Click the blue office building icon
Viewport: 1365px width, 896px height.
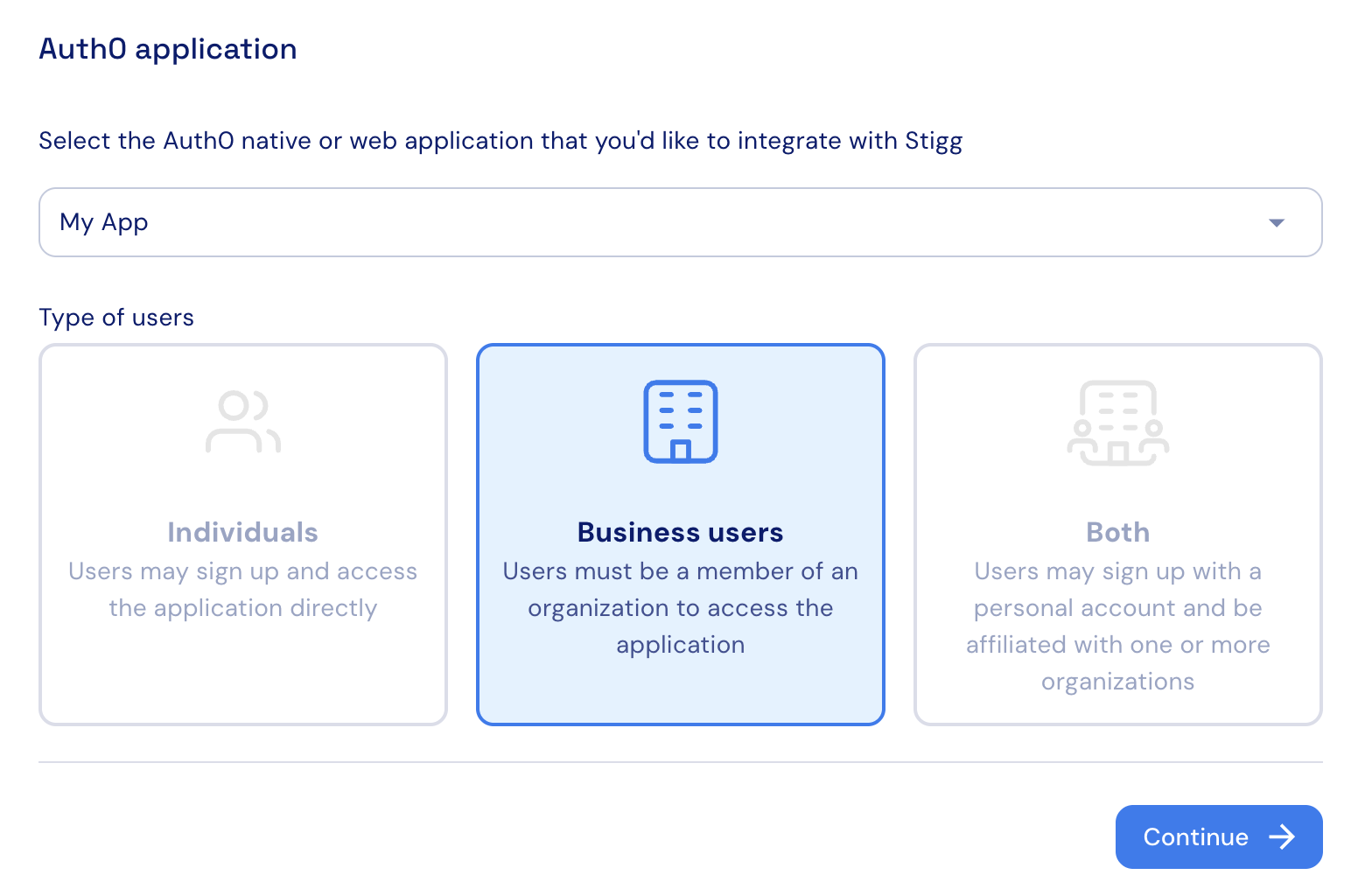[x=680, y=421]
